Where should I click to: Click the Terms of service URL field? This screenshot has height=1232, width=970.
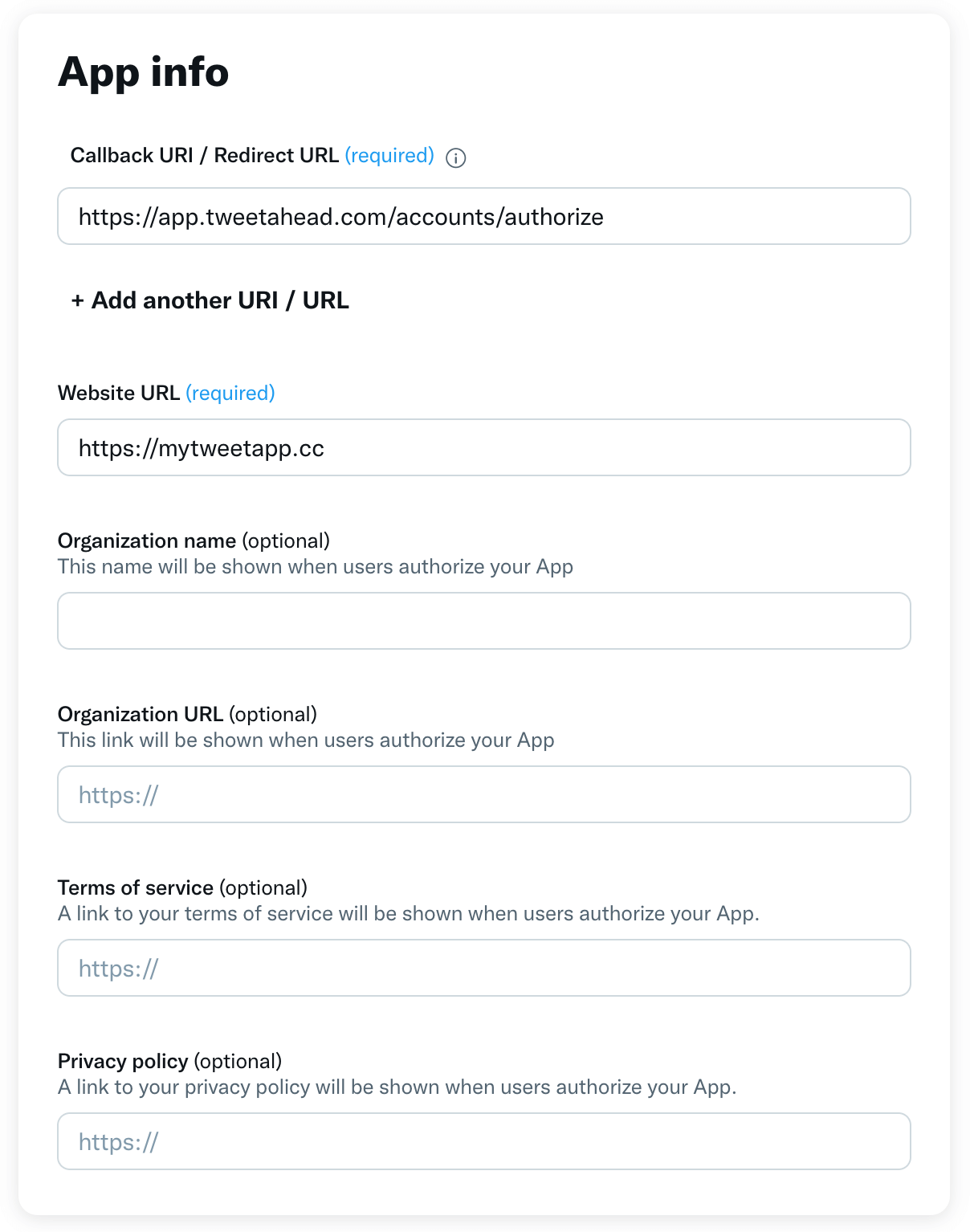[483, 968]
